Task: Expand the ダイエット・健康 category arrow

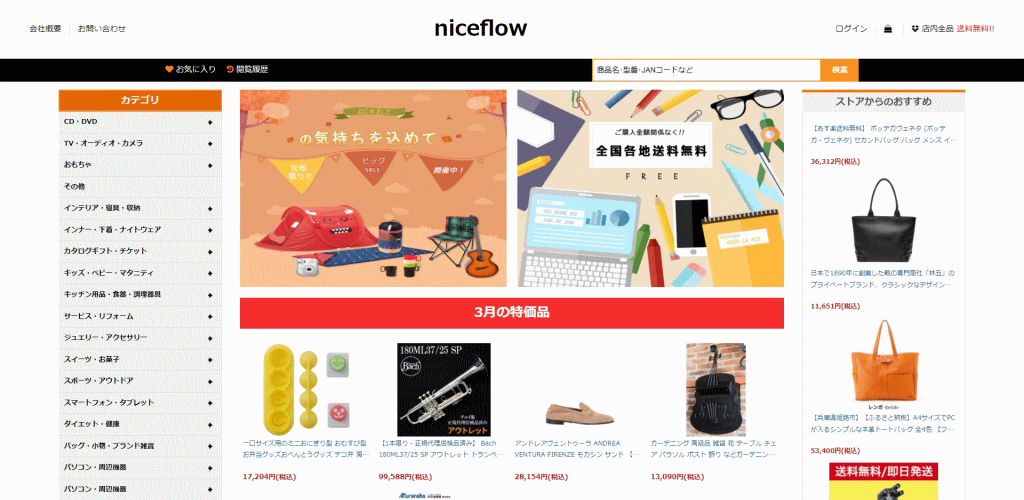Action: (x=210, y=424)
